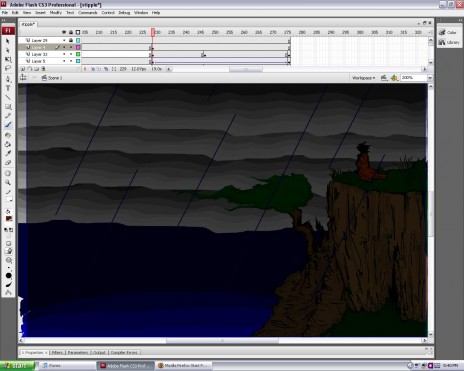The height and width of the screenshot is (371, 464).
Task: Select the Rectangle tool
Action: coord(8,107)
